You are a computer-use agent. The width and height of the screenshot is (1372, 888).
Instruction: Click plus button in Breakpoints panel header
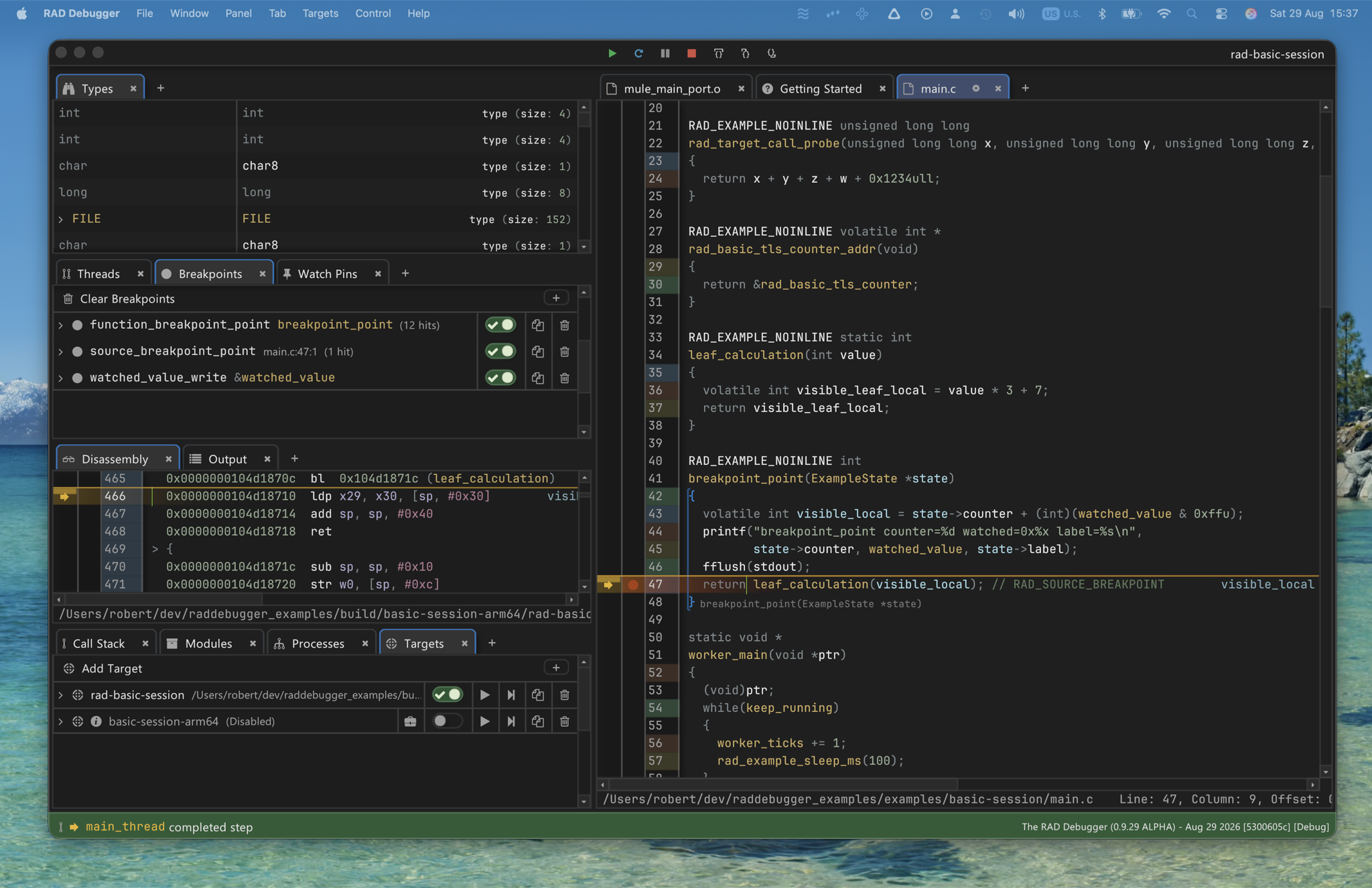556,298
